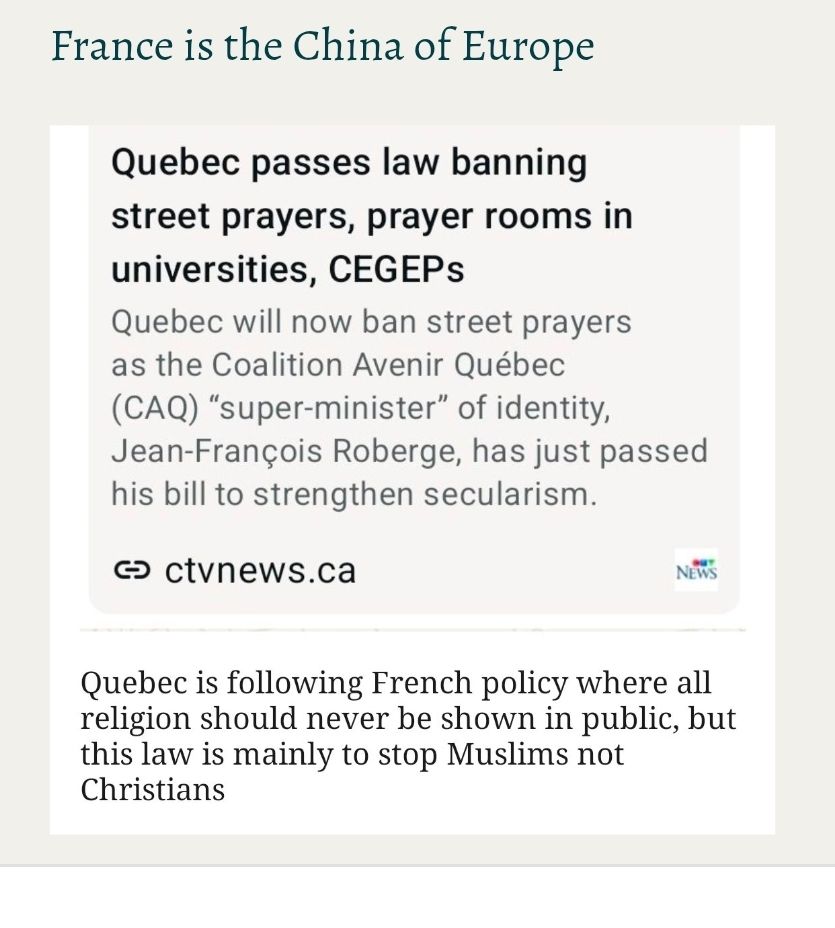
Task: Click the chain link icon beside ctvnews.ca
Action: click(131, 571)
